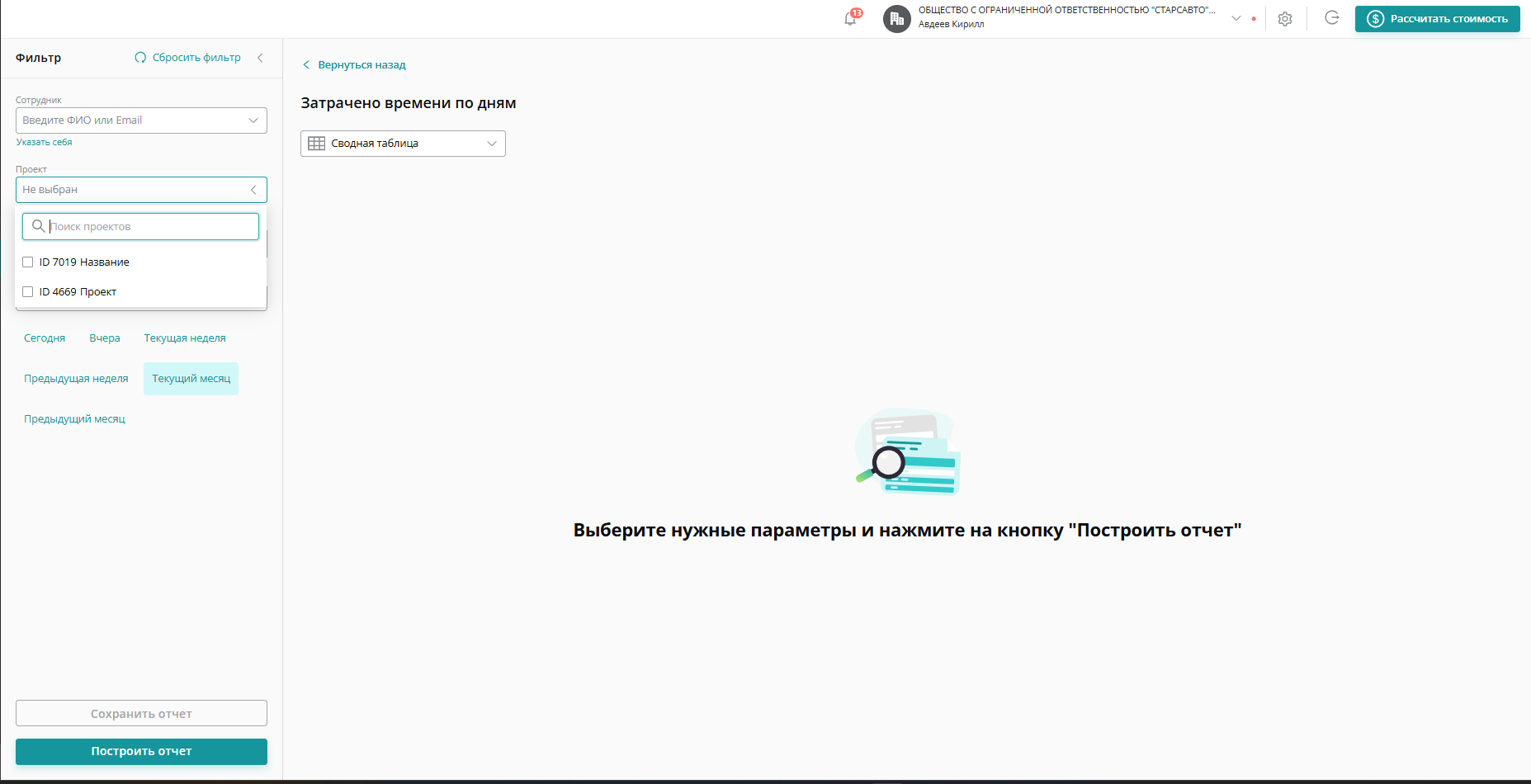Click the table view icon in report selector
The height and width of the screenshot is (784, 1531).
pyautogui.click(x=316, y=143)
